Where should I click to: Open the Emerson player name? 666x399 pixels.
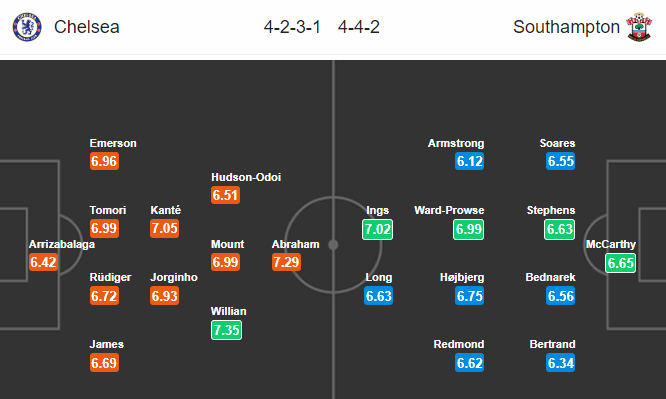(x=113, y=143)
